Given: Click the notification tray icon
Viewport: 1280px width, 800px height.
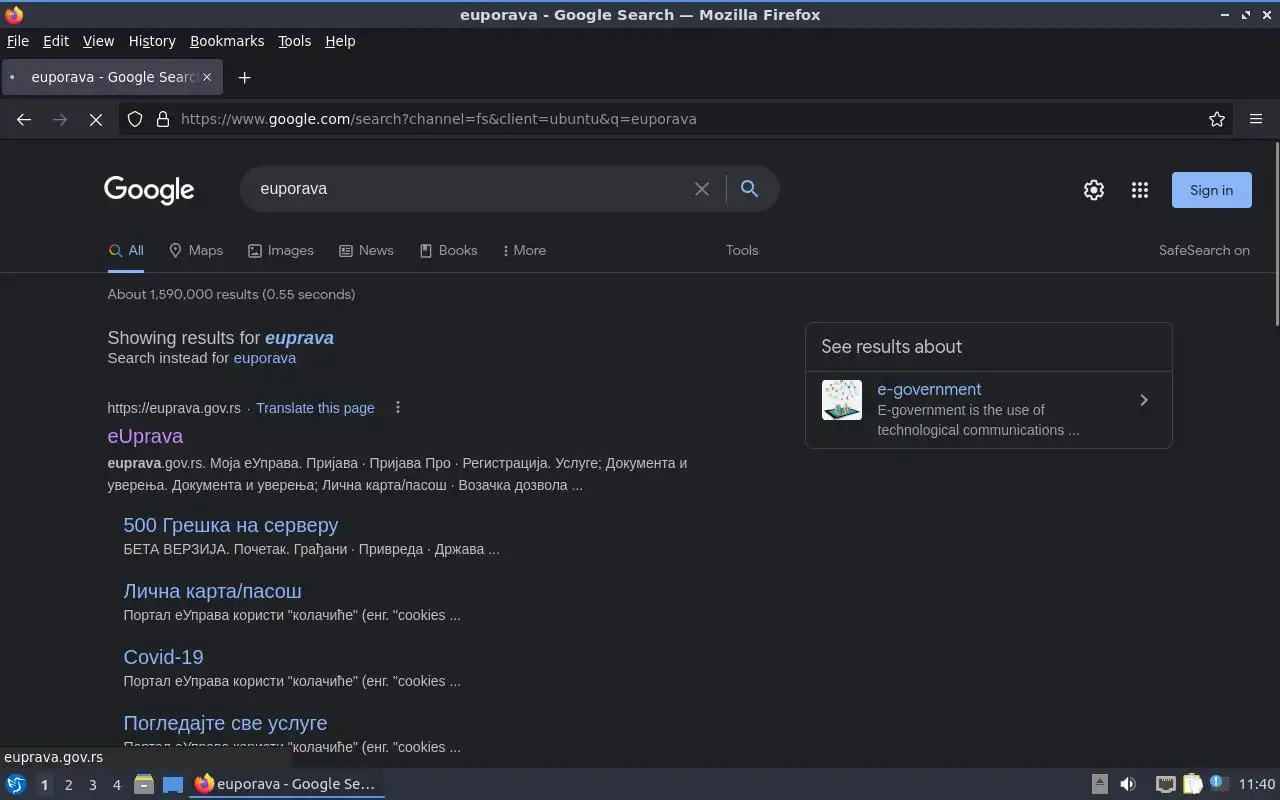Looking at the screenshot, I should [x=1218, y=784].
